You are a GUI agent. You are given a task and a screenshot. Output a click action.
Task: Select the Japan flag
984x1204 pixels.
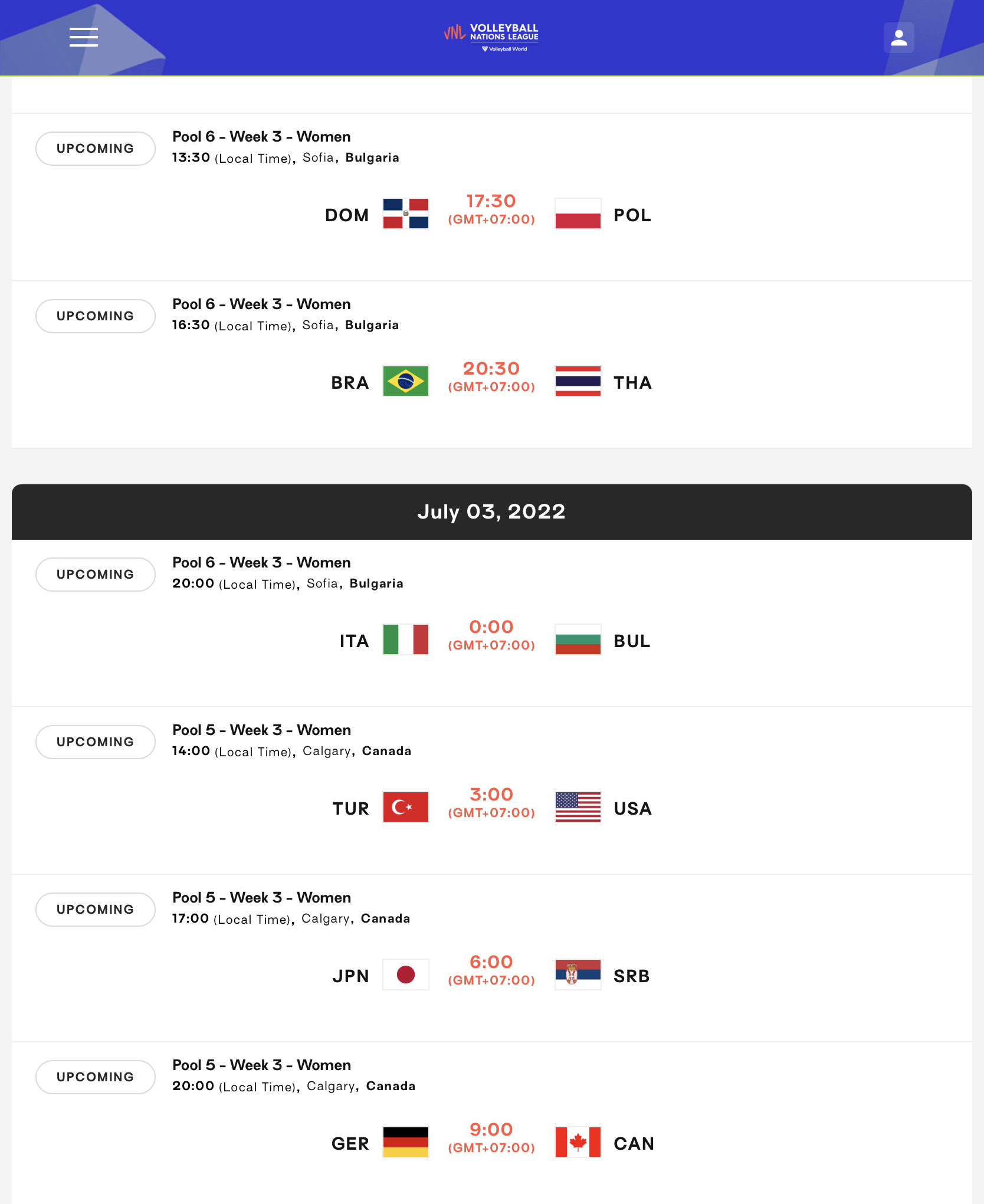(406, 975)
